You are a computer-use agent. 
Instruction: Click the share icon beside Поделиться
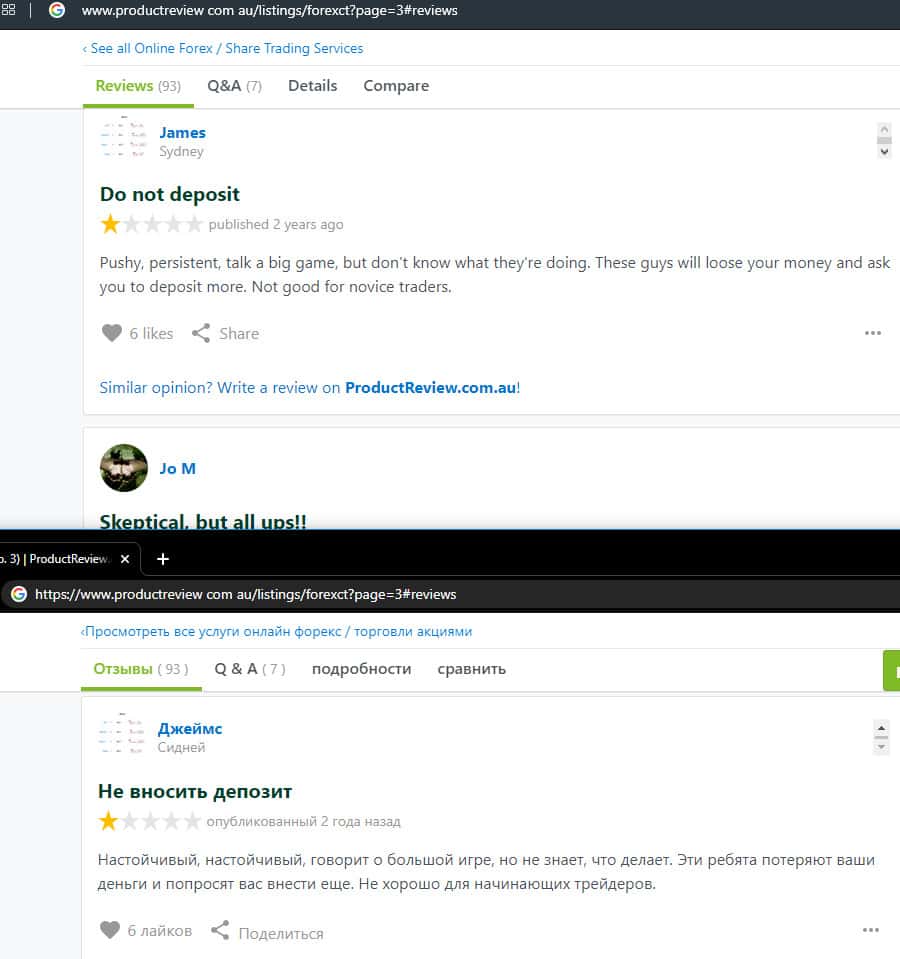point(220,930)
